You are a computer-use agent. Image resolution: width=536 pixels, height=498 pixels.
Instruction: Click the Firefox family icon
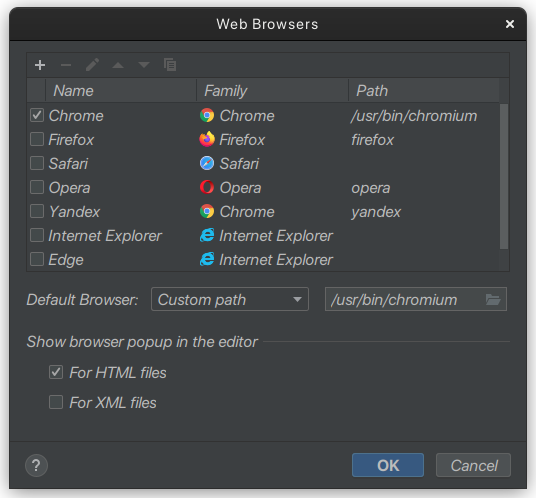207,139
